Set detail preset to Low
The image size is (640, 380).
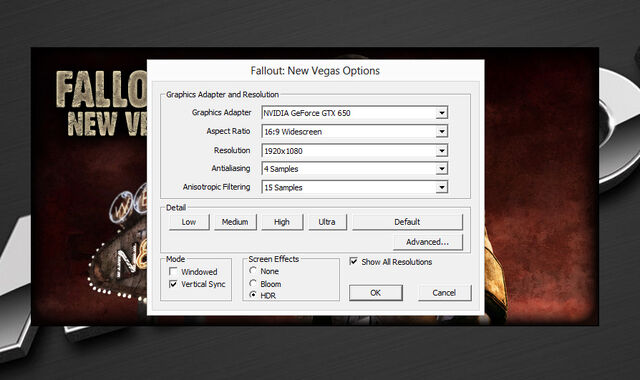pos(189,222)
